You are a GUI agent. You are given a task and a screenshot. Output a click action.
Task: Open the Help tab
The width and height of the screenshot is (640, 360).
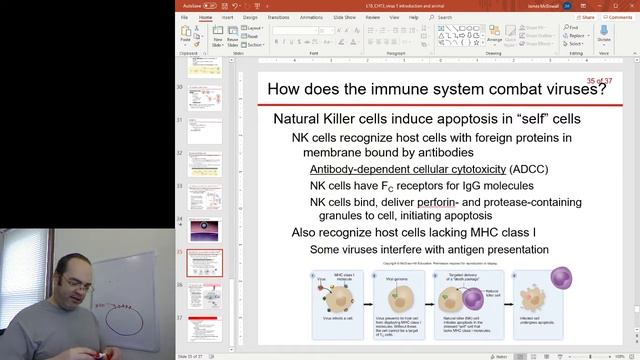tap(413, 18)
